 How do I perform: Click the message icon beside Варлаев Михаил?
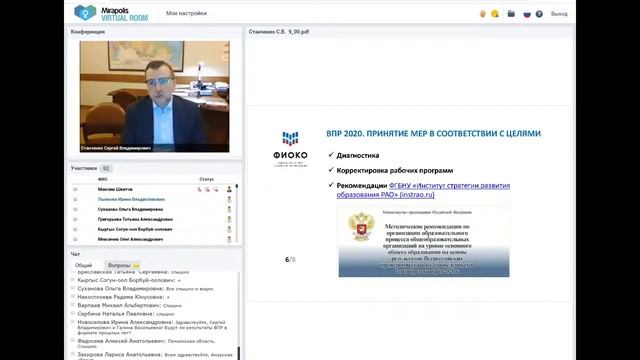73,305
